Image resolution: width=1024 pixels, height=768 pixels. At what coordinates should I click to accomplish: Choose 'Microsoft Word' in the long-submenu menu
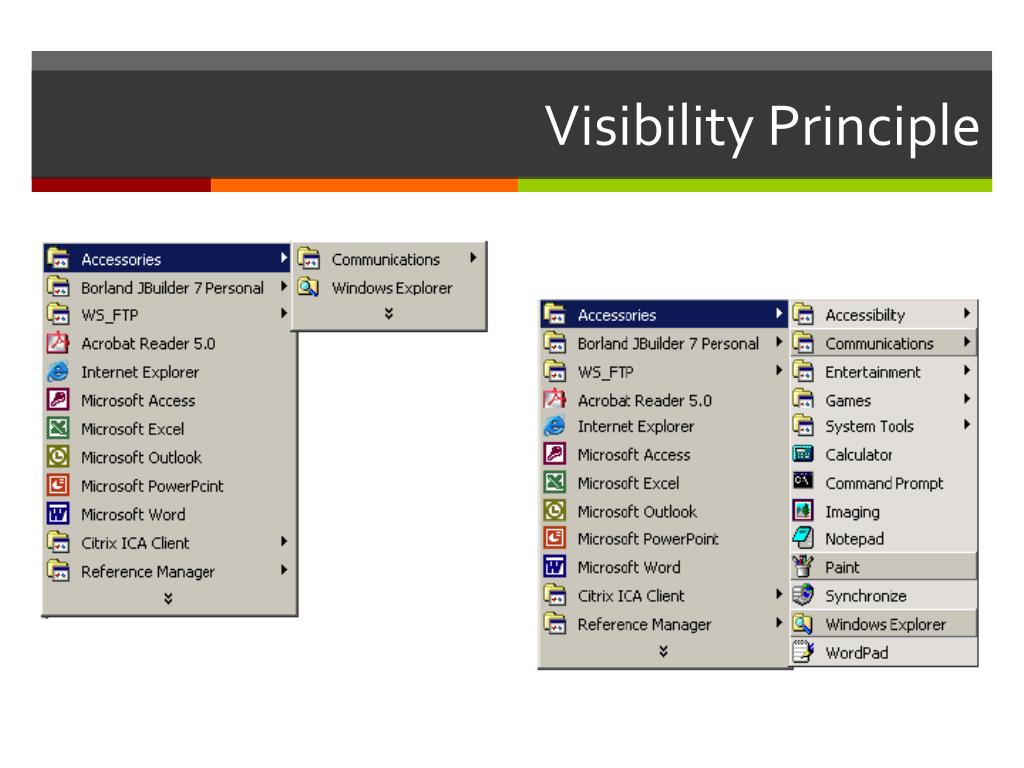[664, 567]
